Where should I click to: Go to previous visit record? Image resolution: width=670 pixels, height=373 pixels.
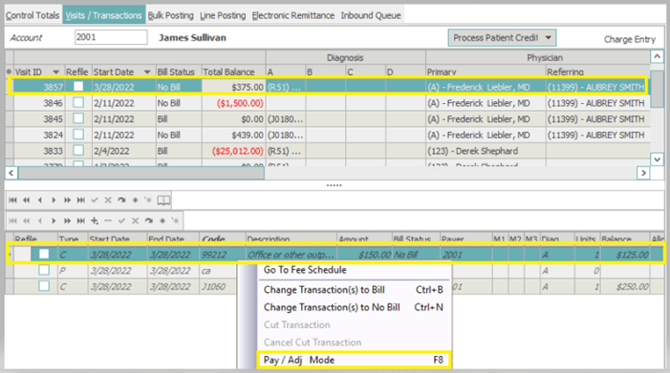40,200
